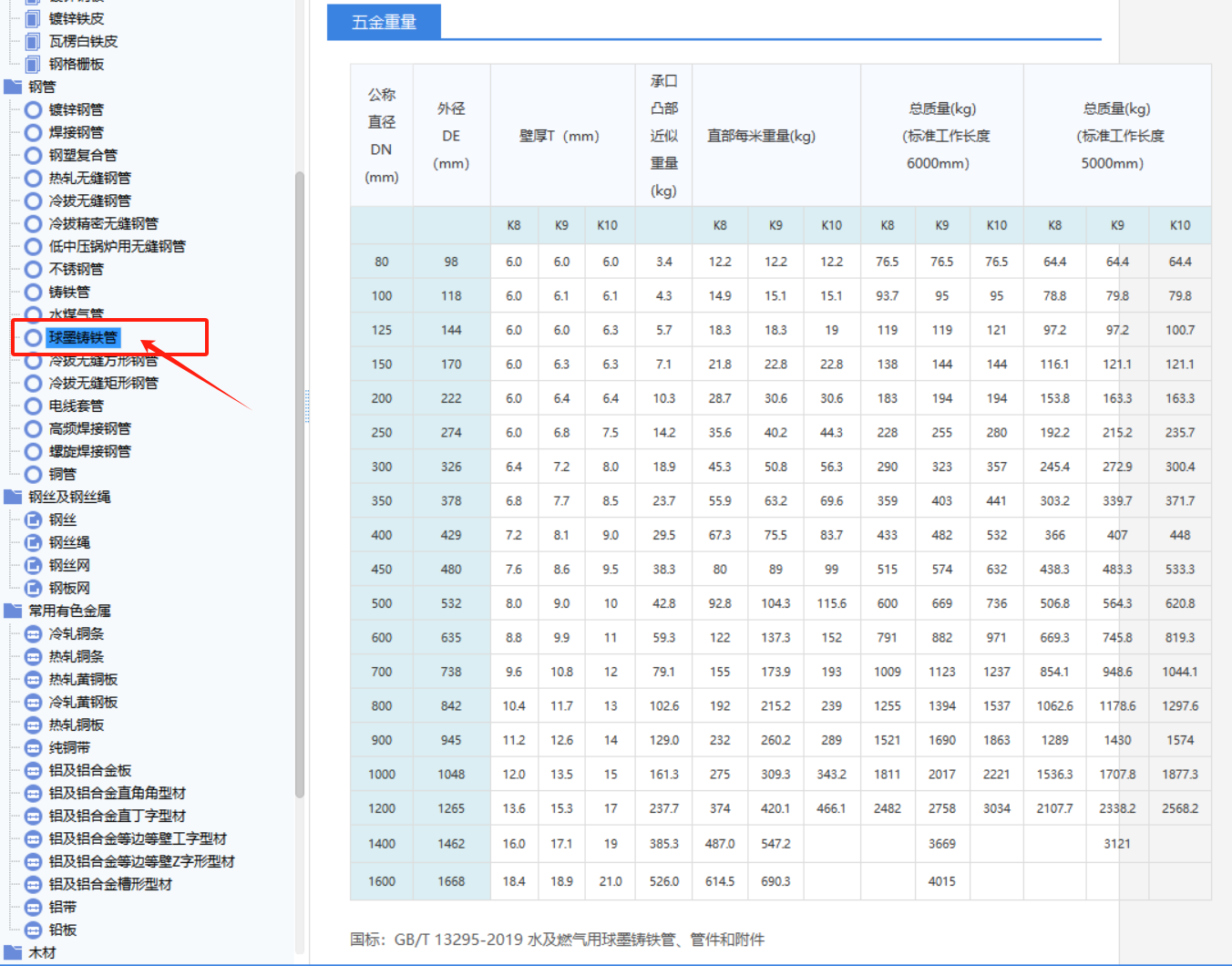Click the icon beside 螺旋焊接钢管
The image size is (1232, 966).
[x=34, y=452]
